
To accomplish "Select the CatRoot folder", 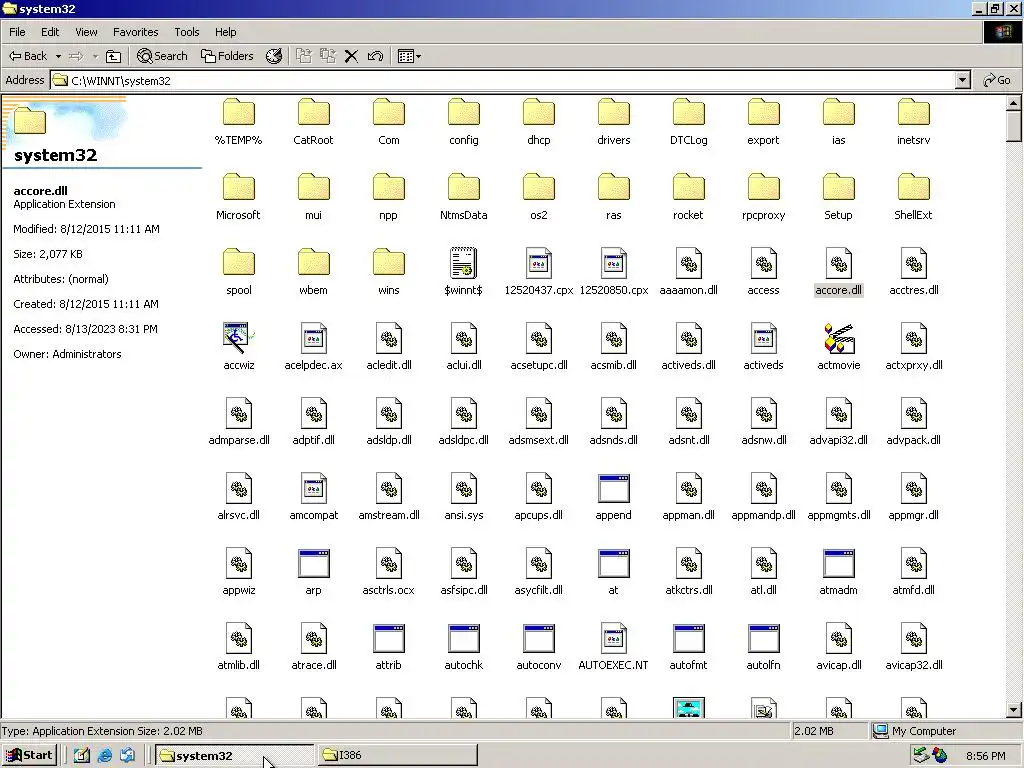I will point(313,123).
